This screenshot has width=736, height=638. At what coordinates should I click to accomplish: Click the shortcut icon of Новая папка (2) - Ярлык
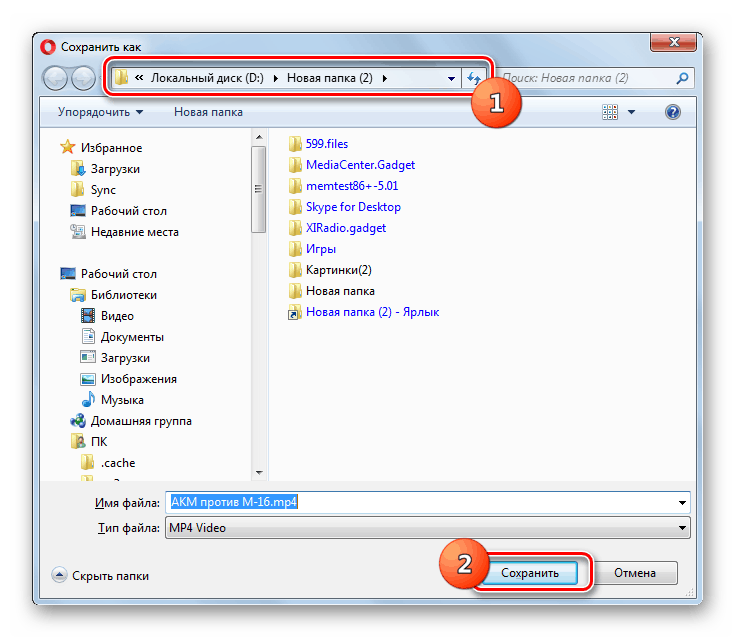click(295, 312)
